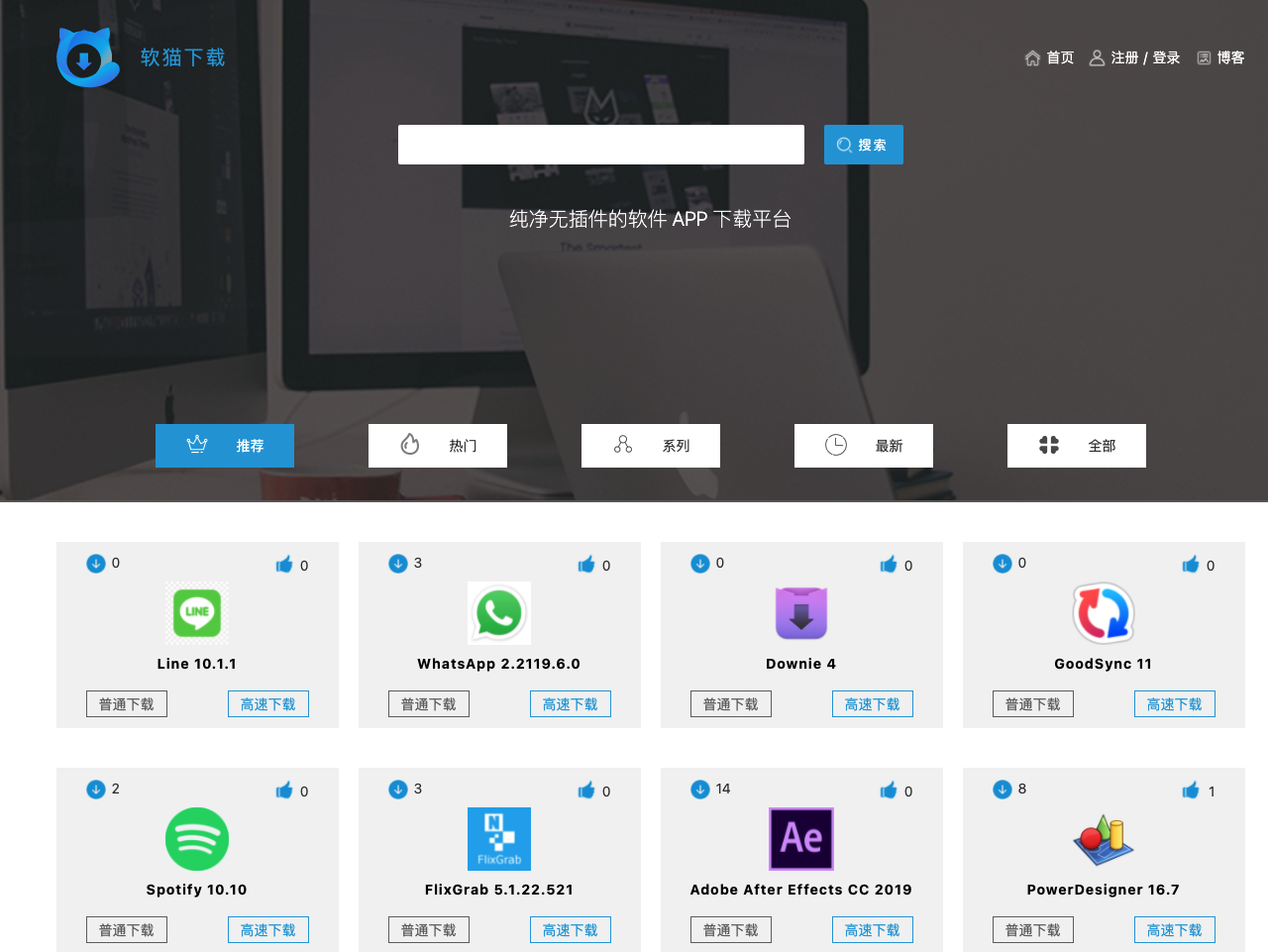This screenshot has width=1268, height=952.
Task: Click download count icon on PowerDesigner card
Action: click(x=1003, y=790)
